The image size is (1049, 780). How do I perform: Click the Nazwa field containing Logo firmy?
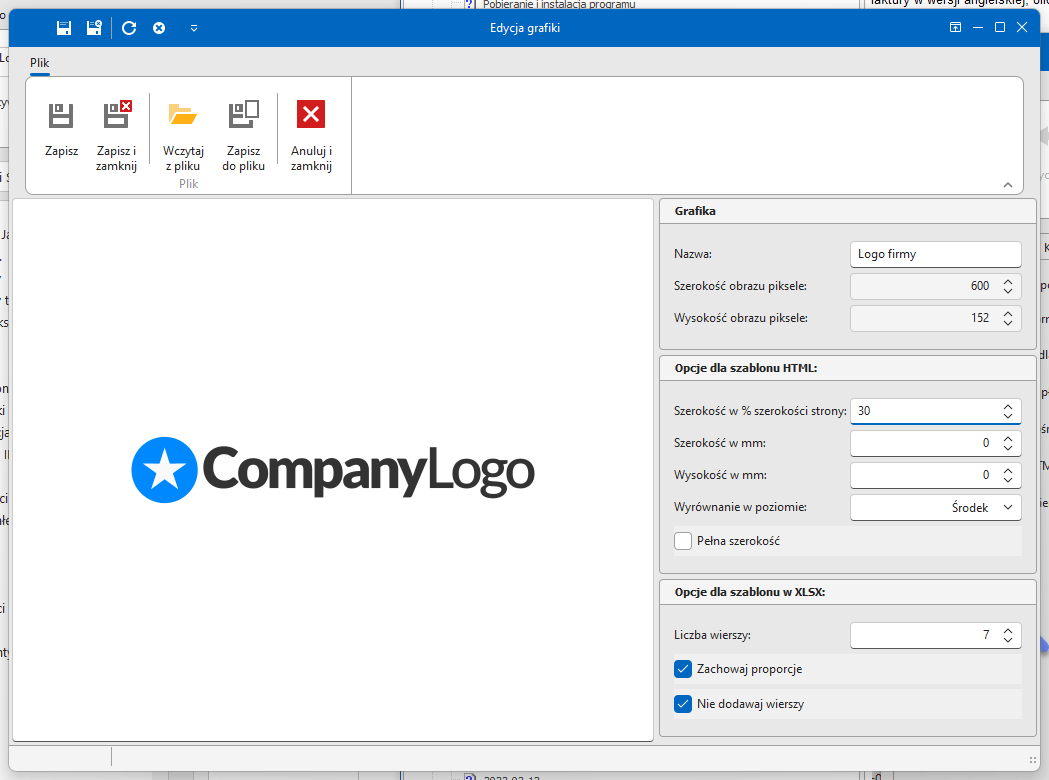point(934,254)
